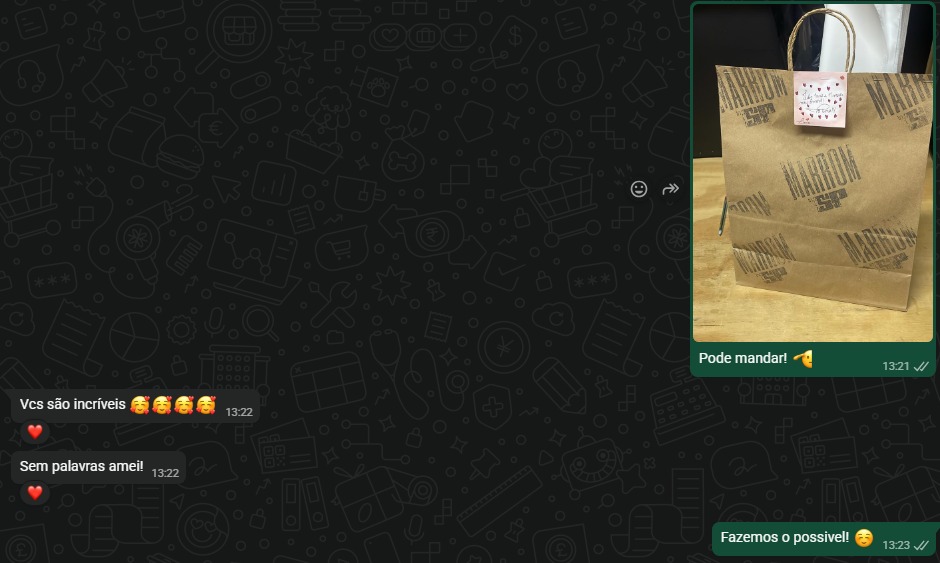Select the 'Vcs são incríveis' message bubble
940x563 pixels.
pos(135,405)
